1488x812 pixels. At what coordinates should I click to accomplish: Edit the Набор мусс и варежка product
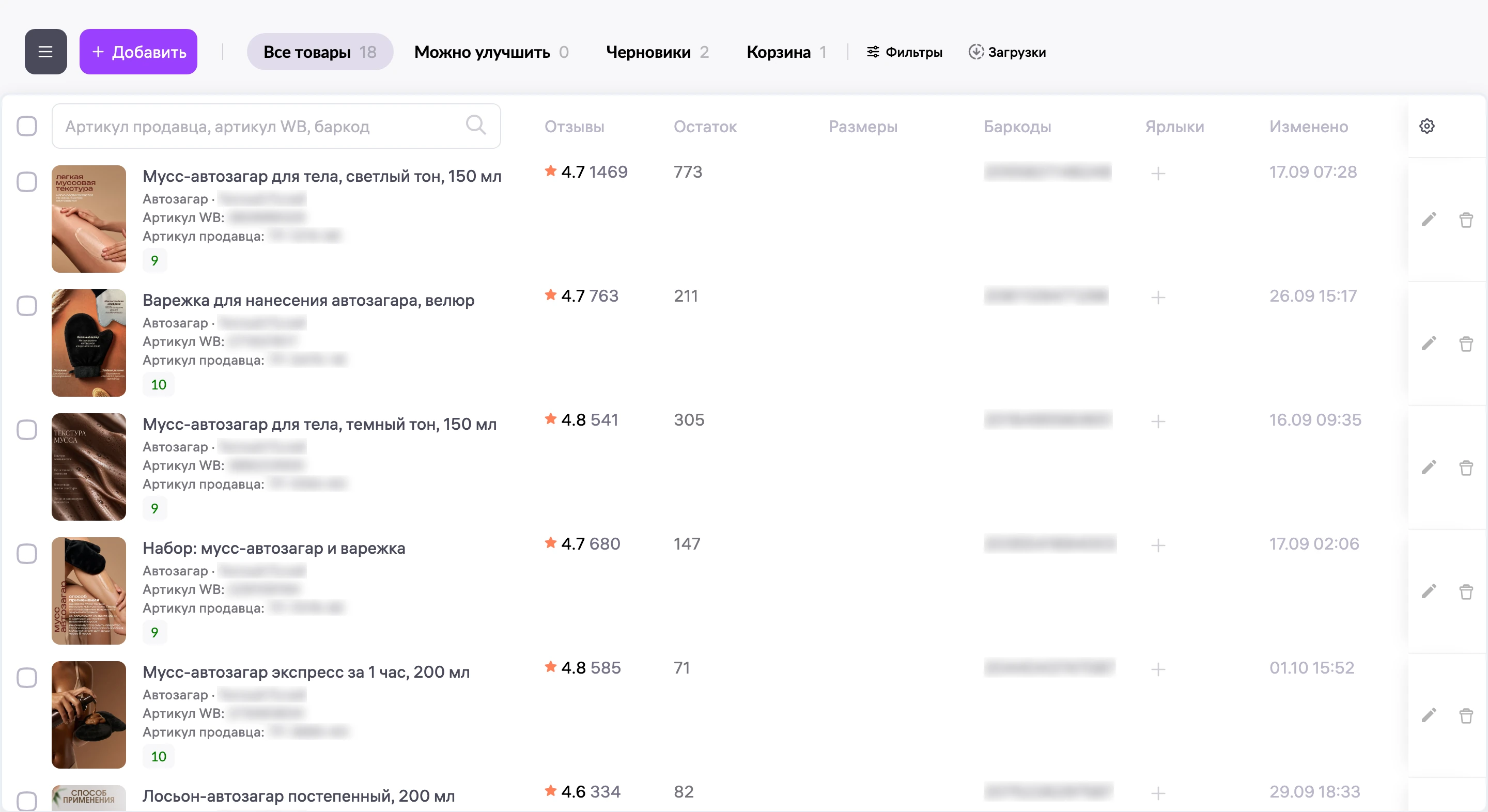click(x=1429, y=591)
